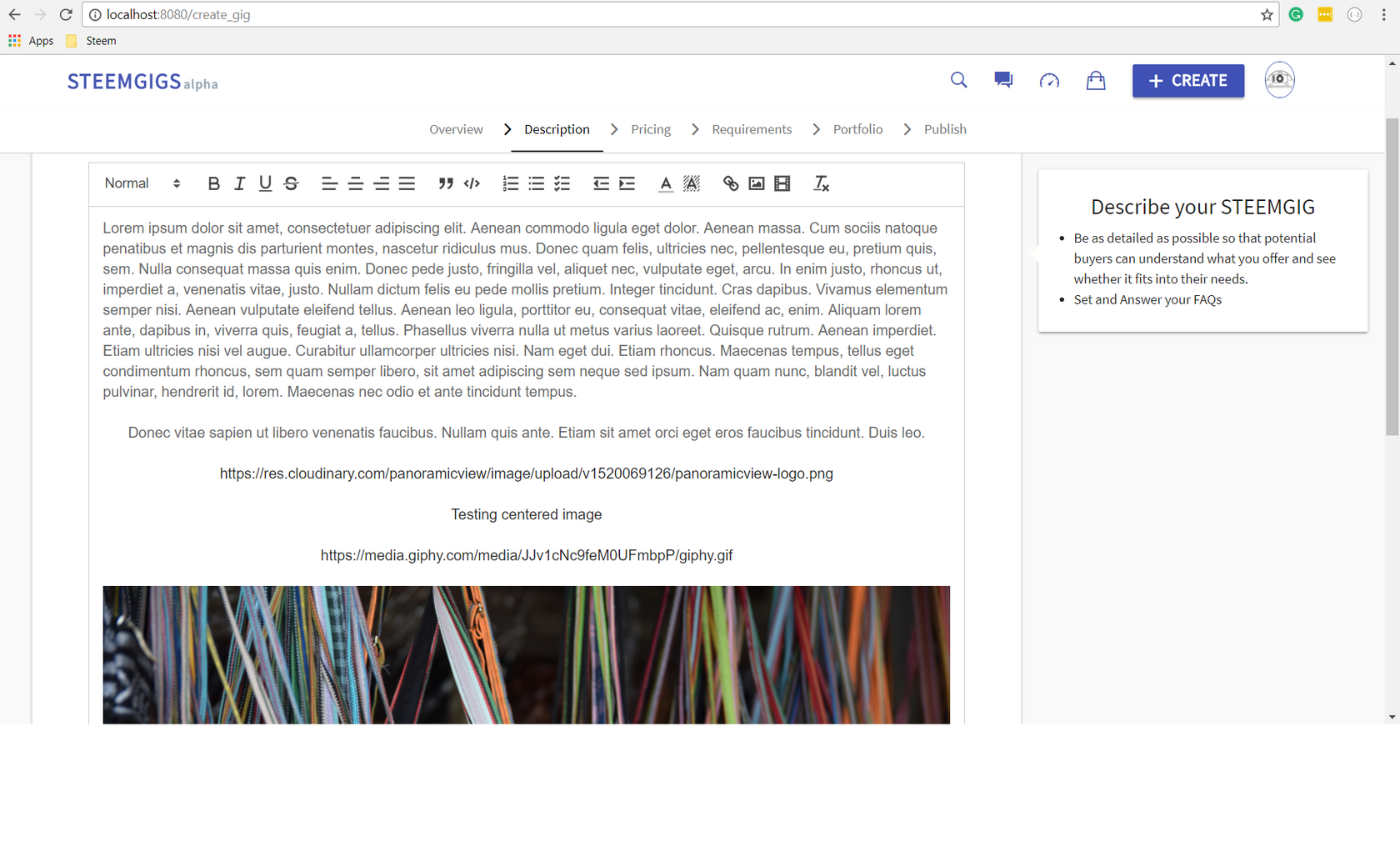Open the browser three-dot menu
The image size is (1400, 867).
tap(1384, 14)
